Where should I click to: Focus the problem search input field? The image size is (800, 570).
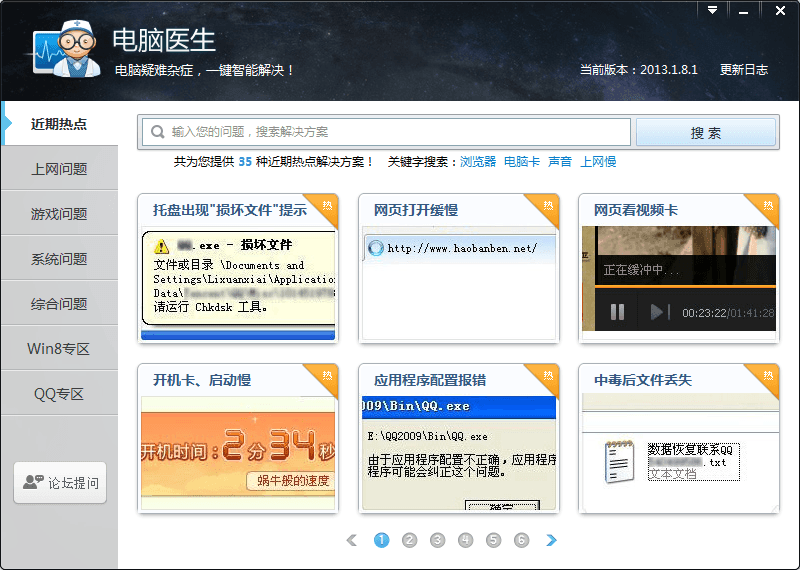pos(386,132)
